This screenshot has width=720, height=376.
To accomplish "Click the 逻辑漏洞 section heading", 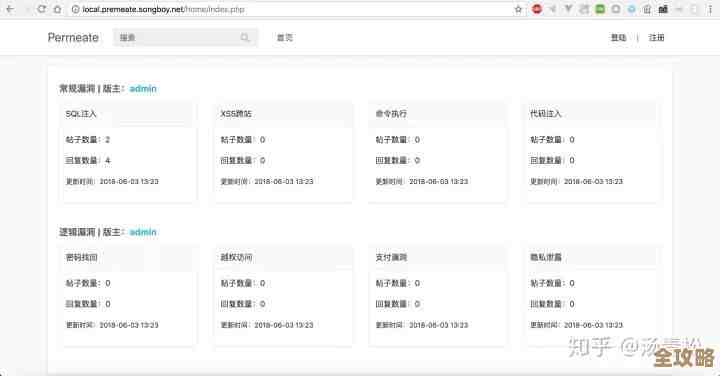I will [77, 232].
